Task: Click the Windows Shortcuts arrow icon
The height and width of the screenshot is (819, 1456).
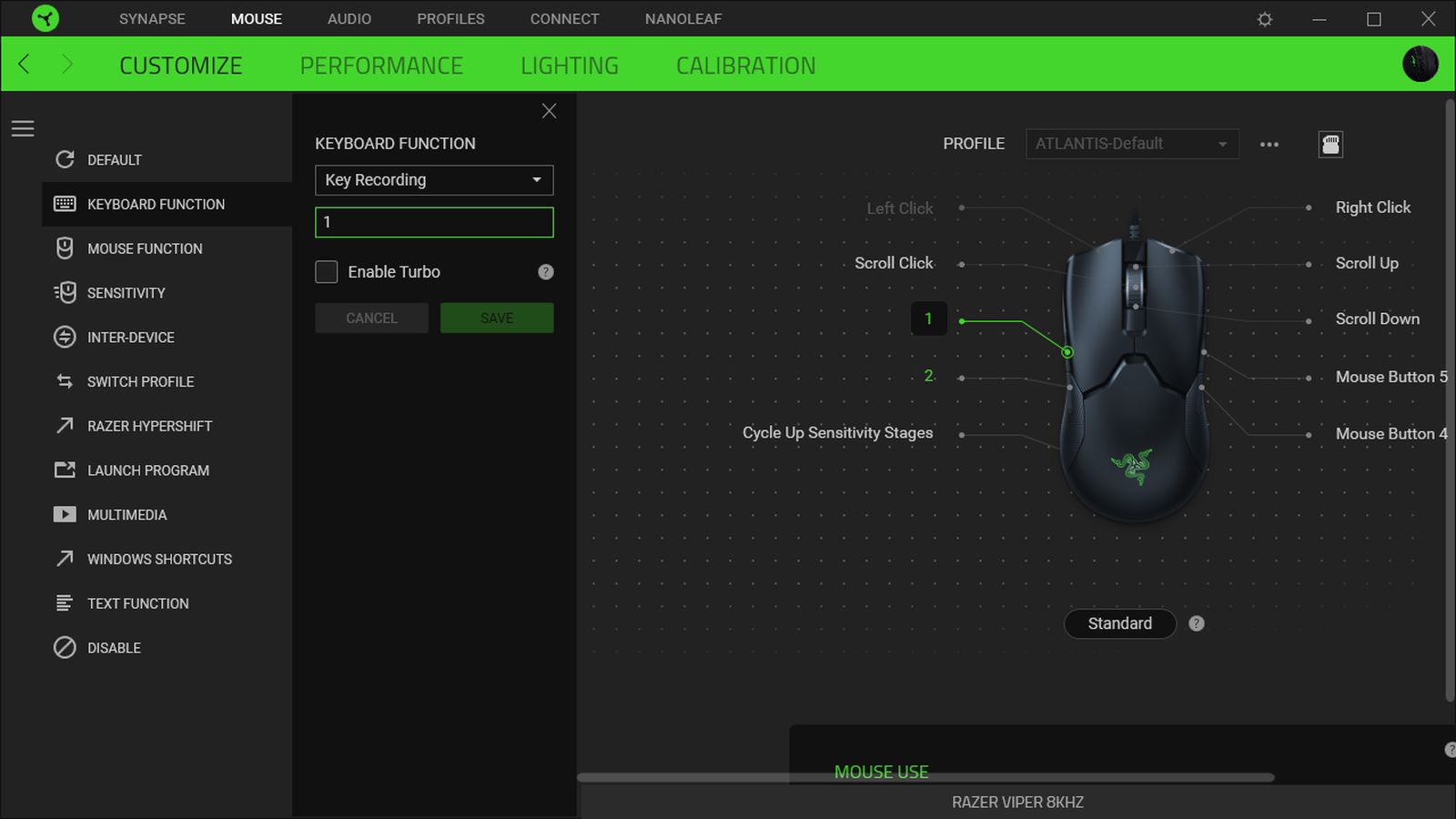Action: tap(65, 558)
